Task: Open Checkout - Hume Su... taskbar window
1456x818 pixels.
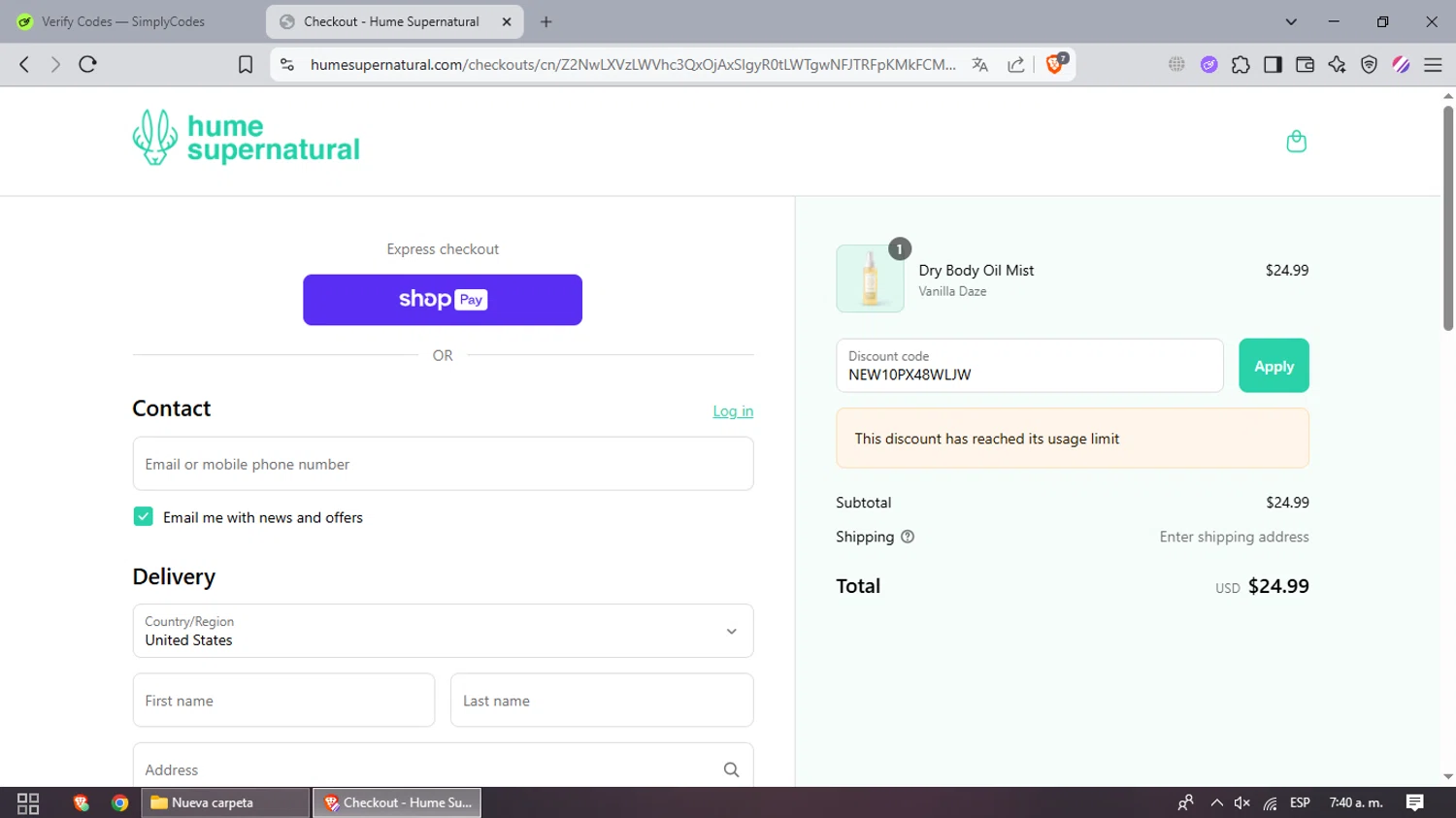Action: click(397, 802)
